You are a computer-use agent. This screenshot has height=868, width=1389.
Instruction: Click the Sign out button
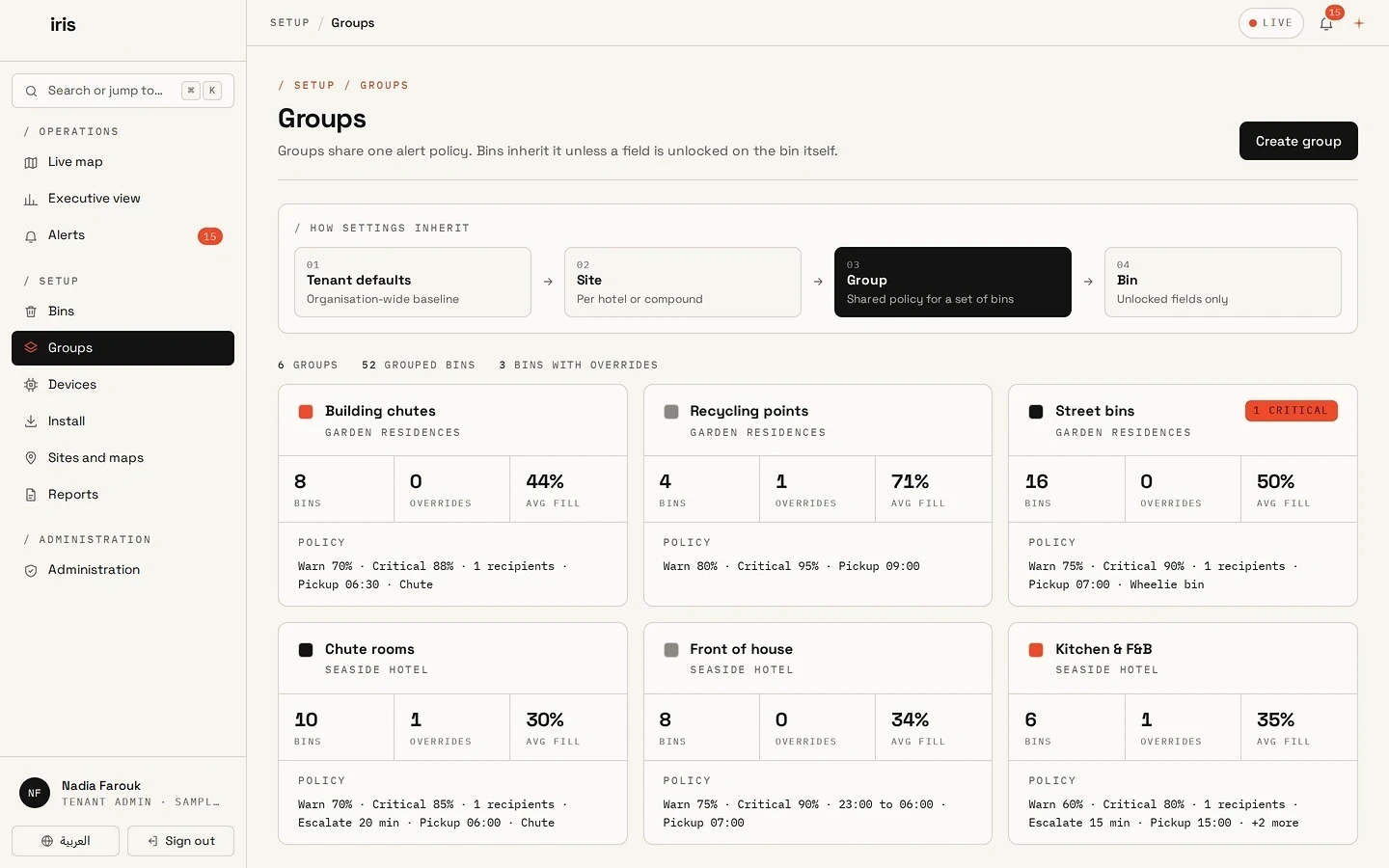pyautogui.click(x=180, y=841)
